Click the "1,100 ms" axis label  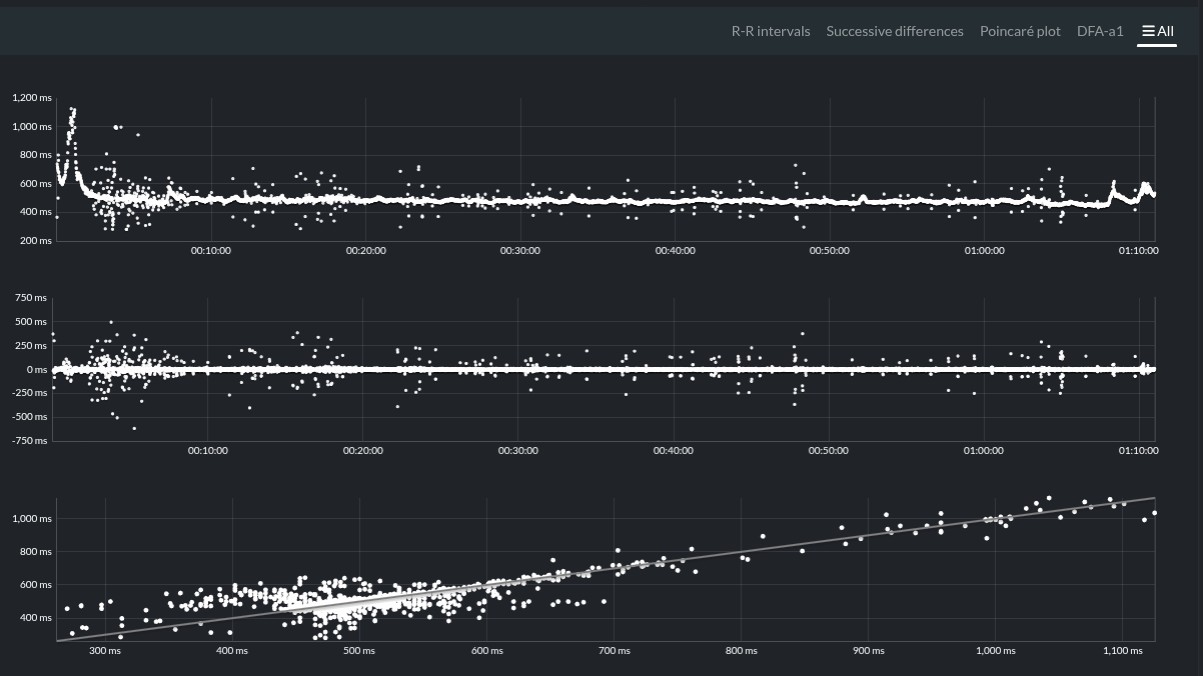click(1122, 651)
